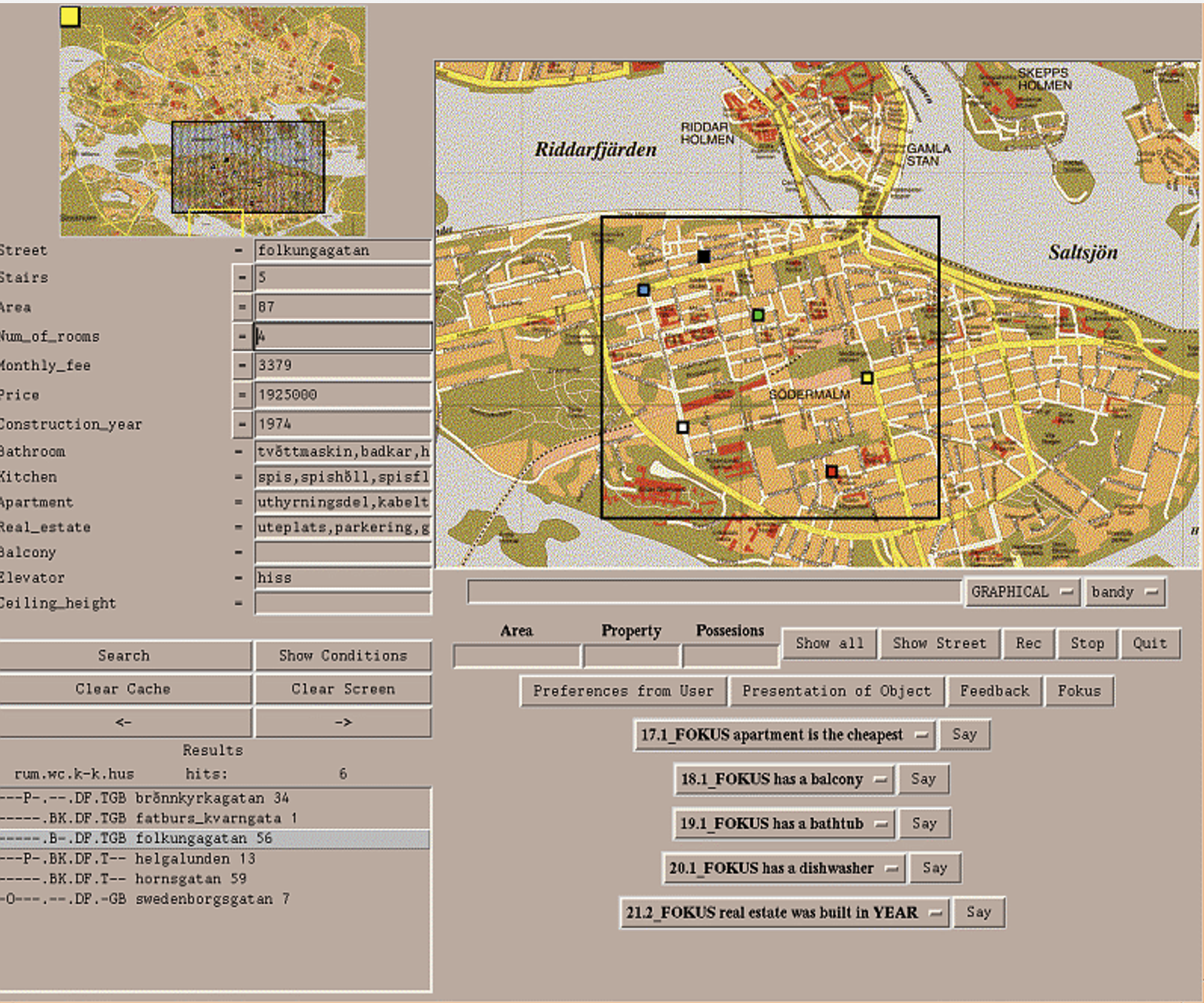The height and width of the screenshot is (1003, 1204).
Task: Say the '19.1_FOKUS has a bathtub' utterance
Action: pyautogui.click(x=925, y=823)
